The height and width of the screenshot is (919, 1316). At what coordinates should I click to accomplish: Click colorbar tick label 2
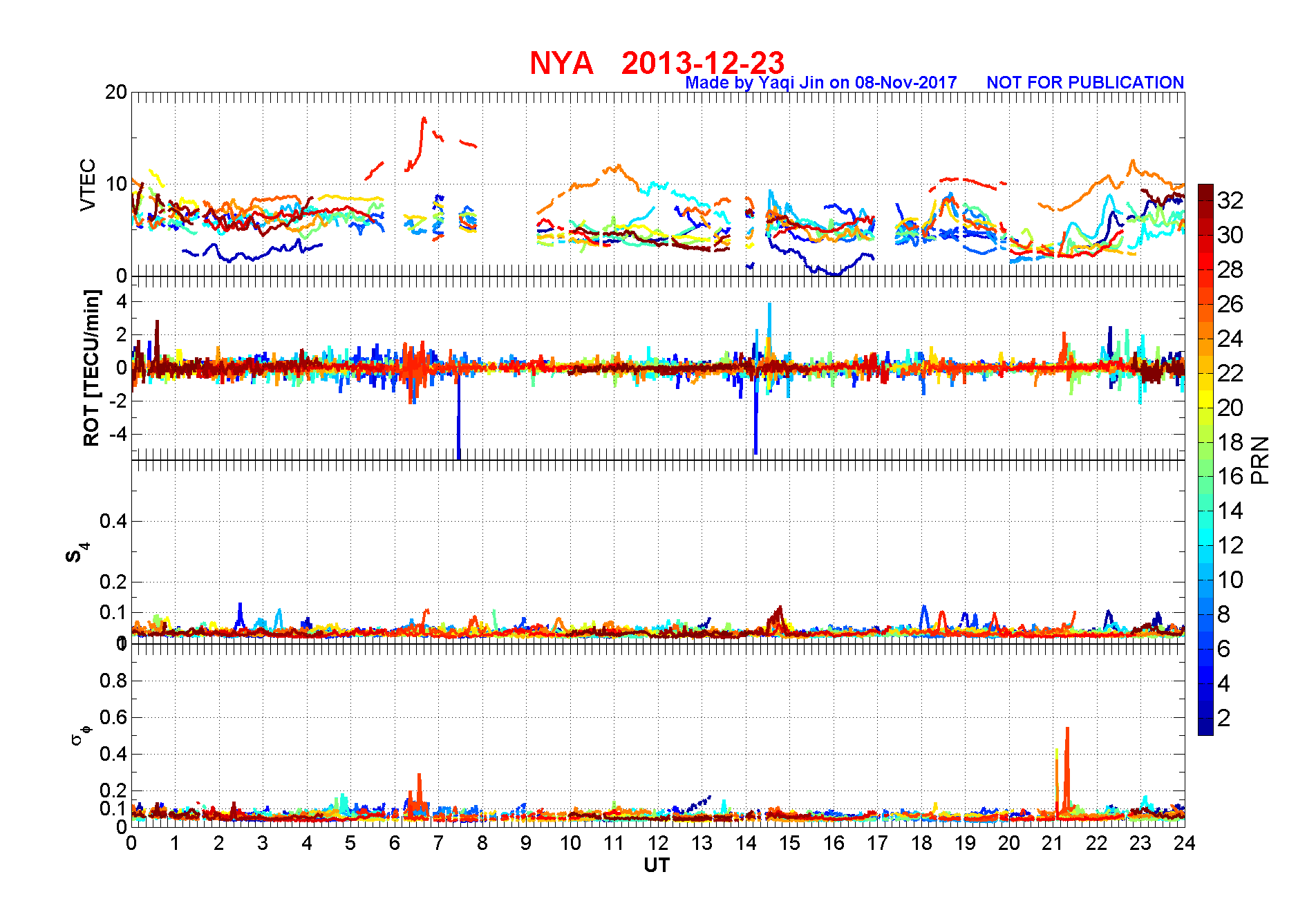tap(1223, 718)
